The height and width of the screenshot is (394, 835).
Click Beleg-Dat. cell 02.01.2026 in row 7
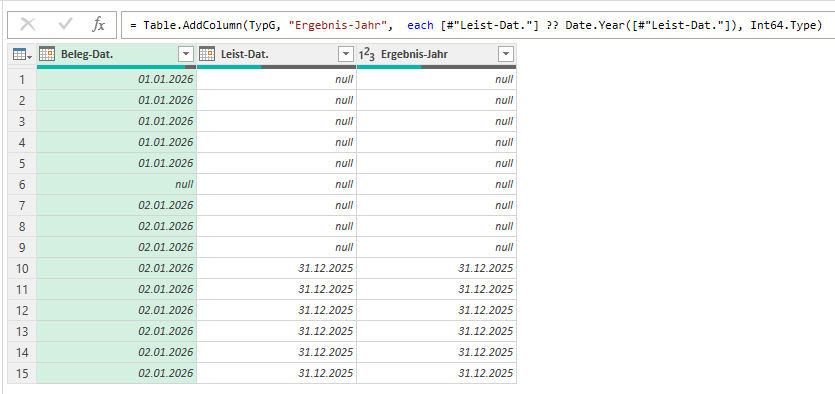pos(117,205)
